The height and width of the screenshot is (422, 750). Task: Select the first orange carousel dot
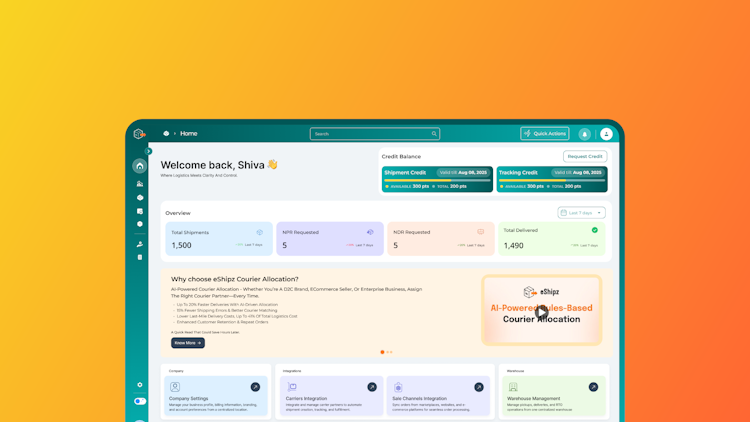(x=382, y=352)
